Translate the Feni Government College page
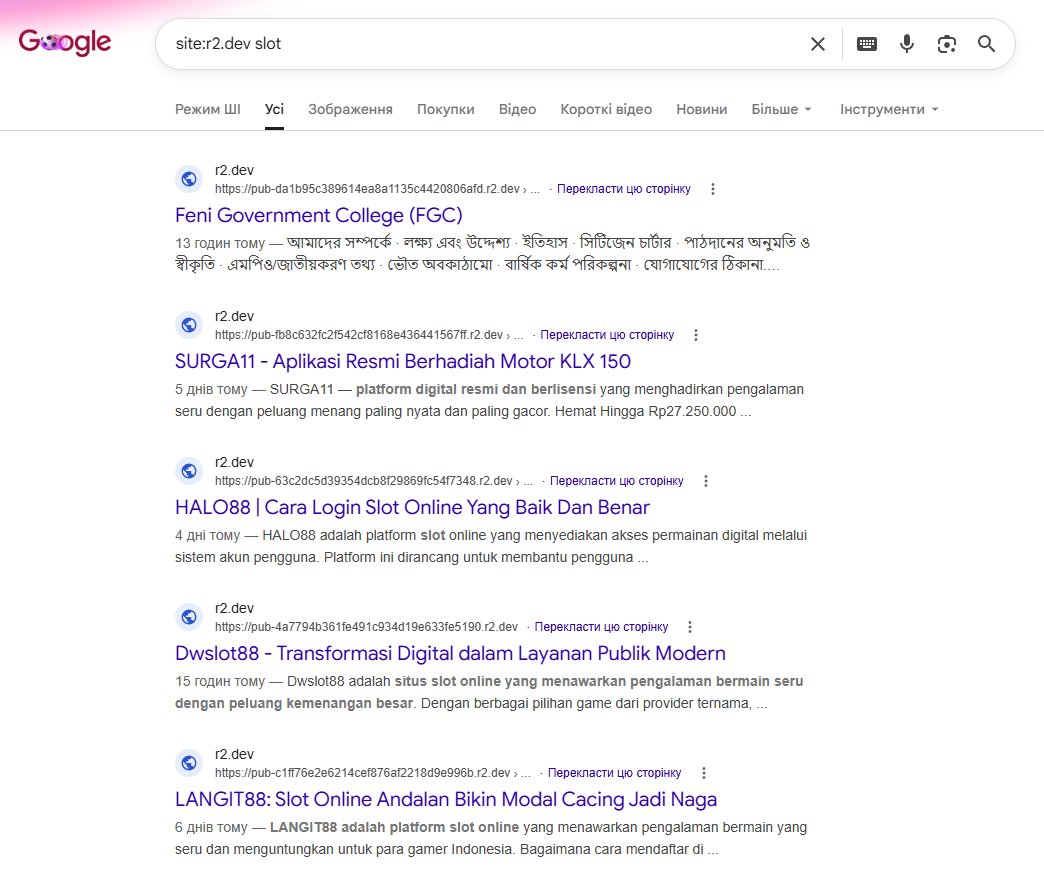Image resolution: width=1044 pixels, height=872 pixels. [624, 189]
